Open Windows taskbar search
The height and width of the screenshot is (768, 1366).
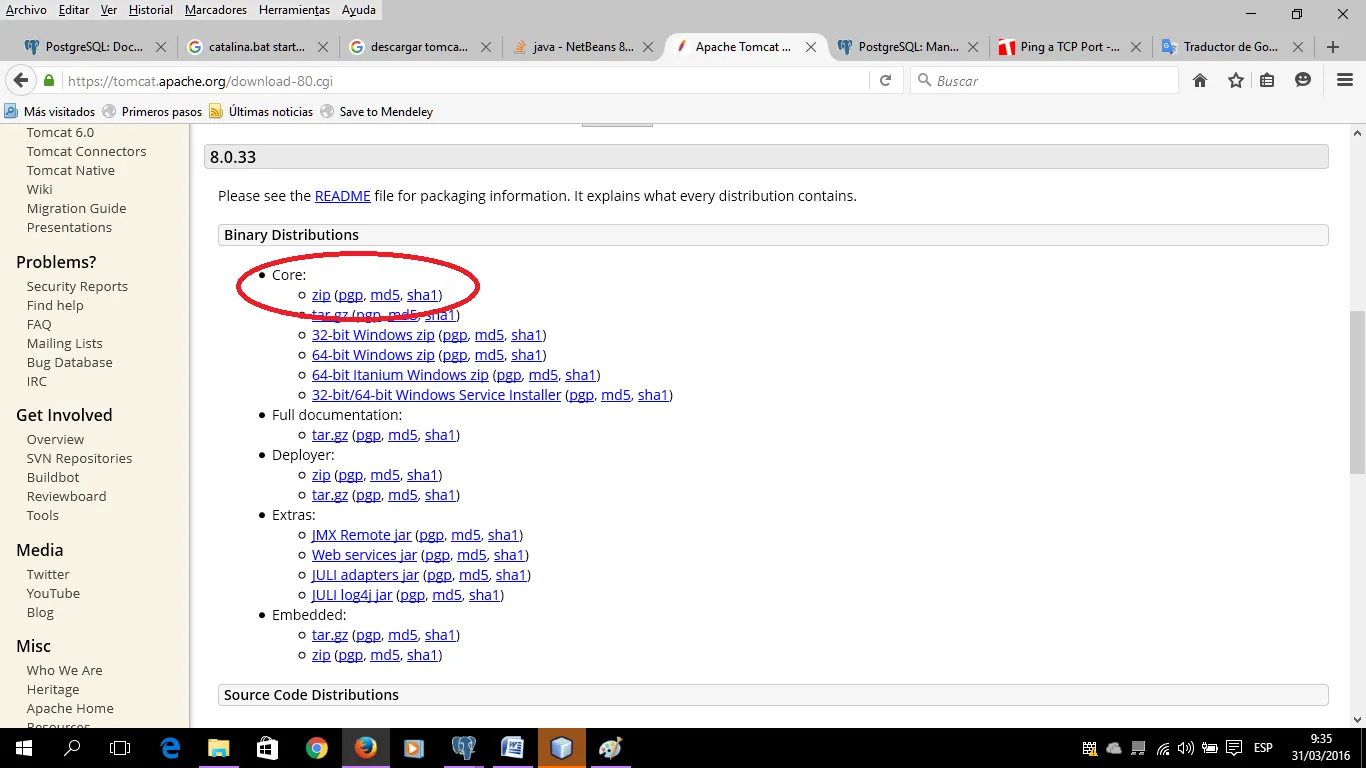point(72,748)
